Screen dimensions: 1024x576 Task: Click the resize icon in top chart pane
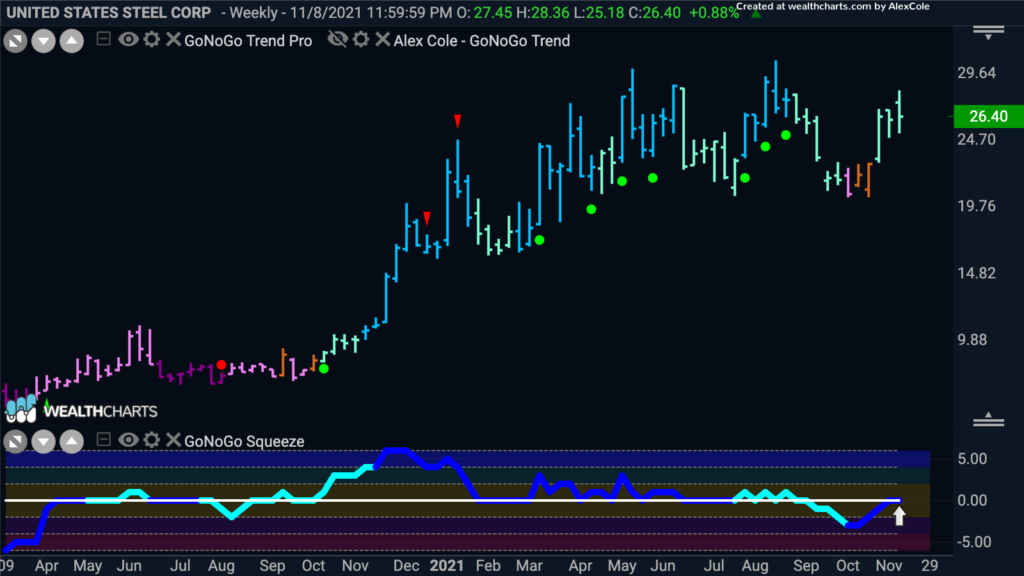(15, 41)
